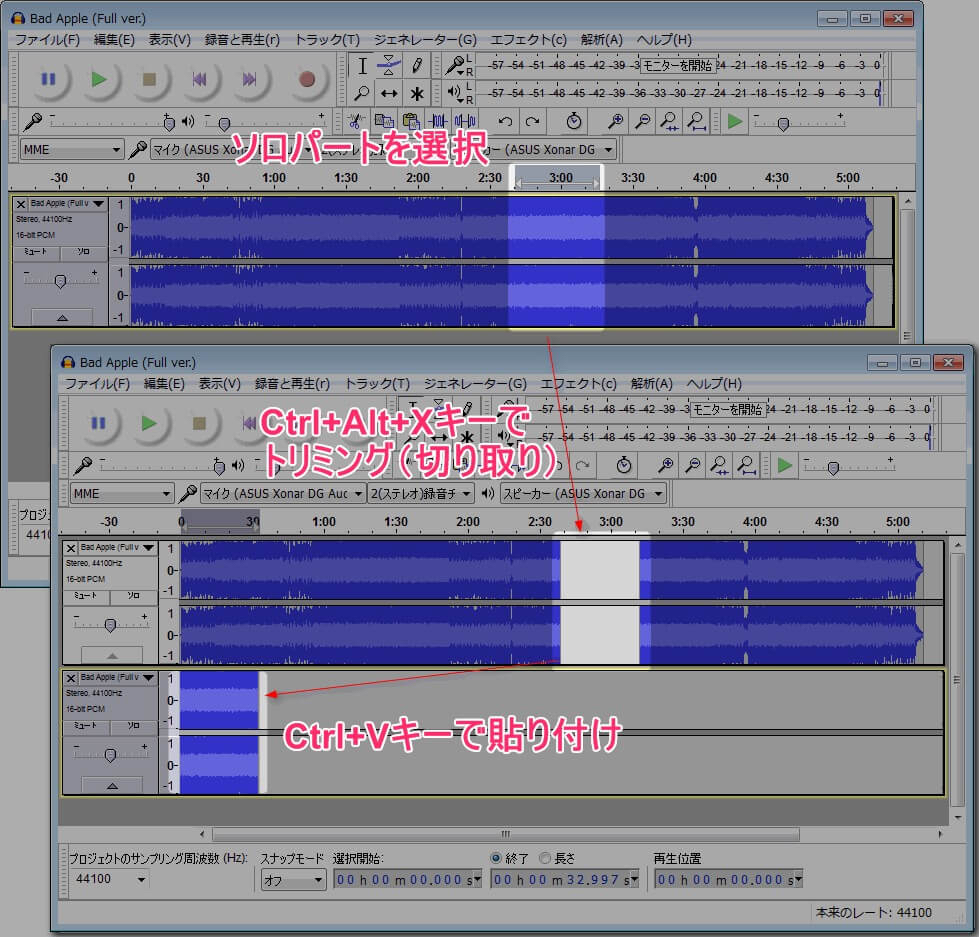Click Copy icon in back window

point(383,121)
